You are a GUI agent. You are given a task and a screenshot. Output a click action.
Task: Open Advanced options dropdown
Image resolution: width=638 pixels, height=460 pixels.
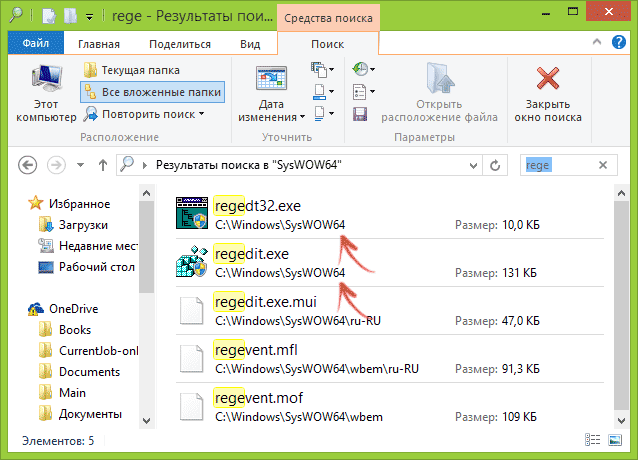click(x=363, y=92)
